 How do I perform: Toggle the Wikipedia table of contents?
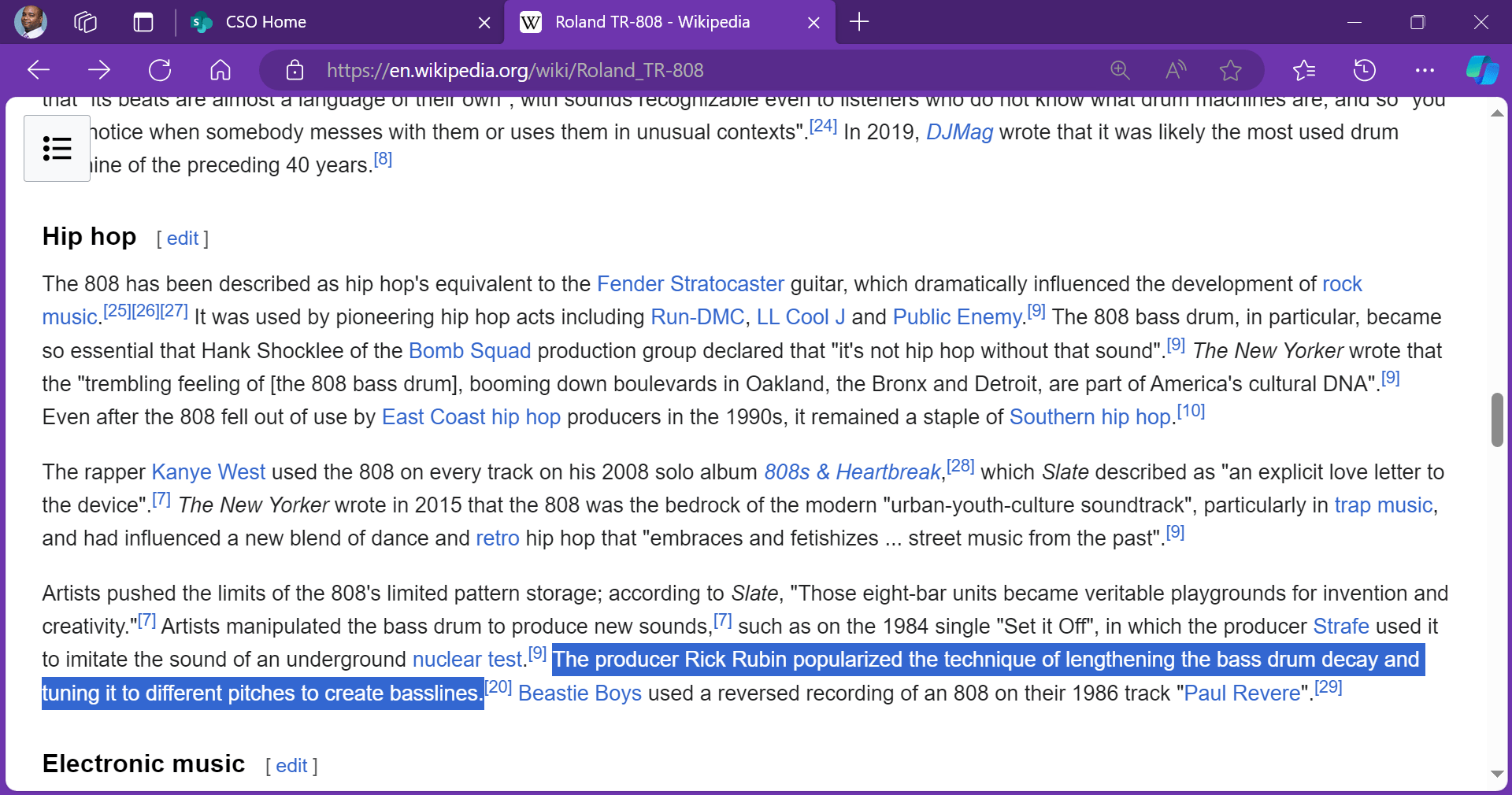point(57,148)
